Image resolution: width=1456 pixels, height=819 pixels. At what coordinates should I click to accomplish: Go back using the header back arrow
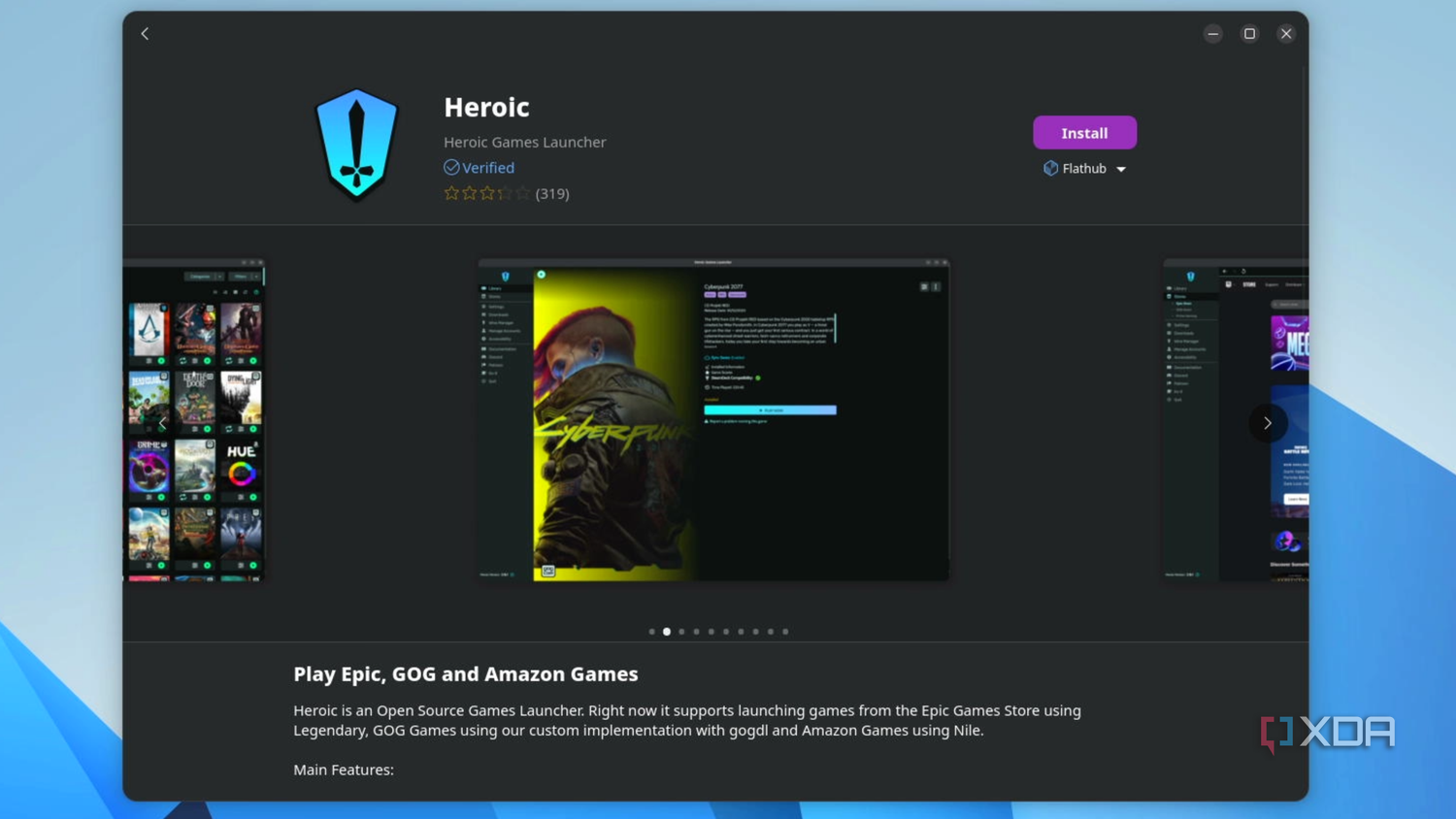(x=145, y=34)
